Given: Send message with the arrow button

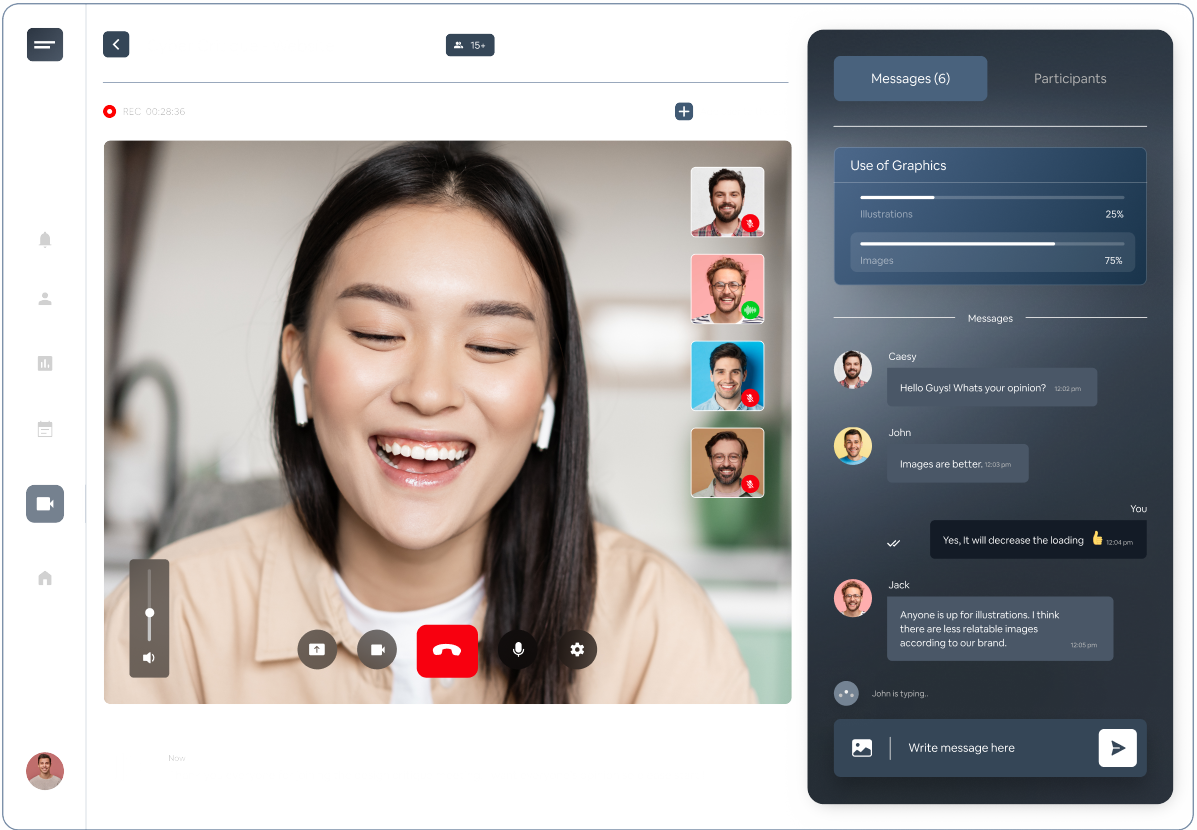Looking at the screenshot, I should click(x=1117, y=748).
